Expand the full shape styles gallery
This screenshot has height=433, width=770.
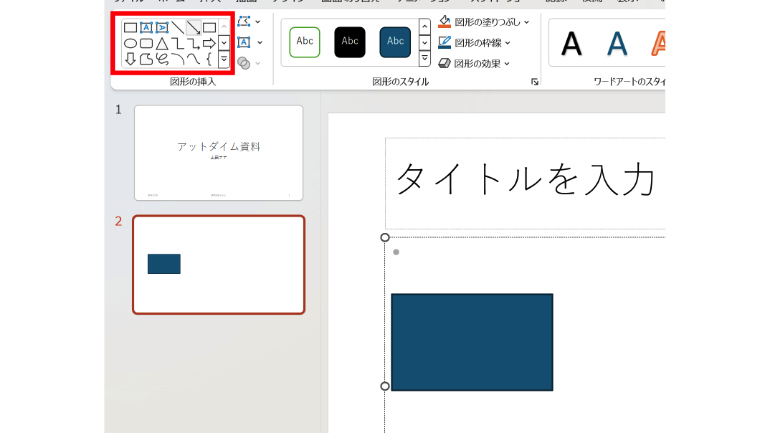click(425, 59)
